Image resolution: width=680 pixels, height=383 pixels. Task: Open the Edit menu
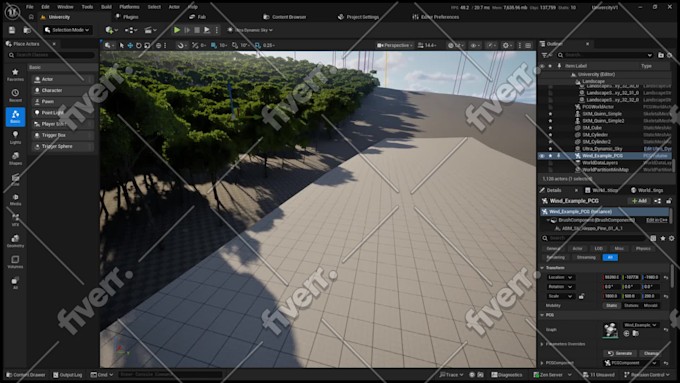45,7
